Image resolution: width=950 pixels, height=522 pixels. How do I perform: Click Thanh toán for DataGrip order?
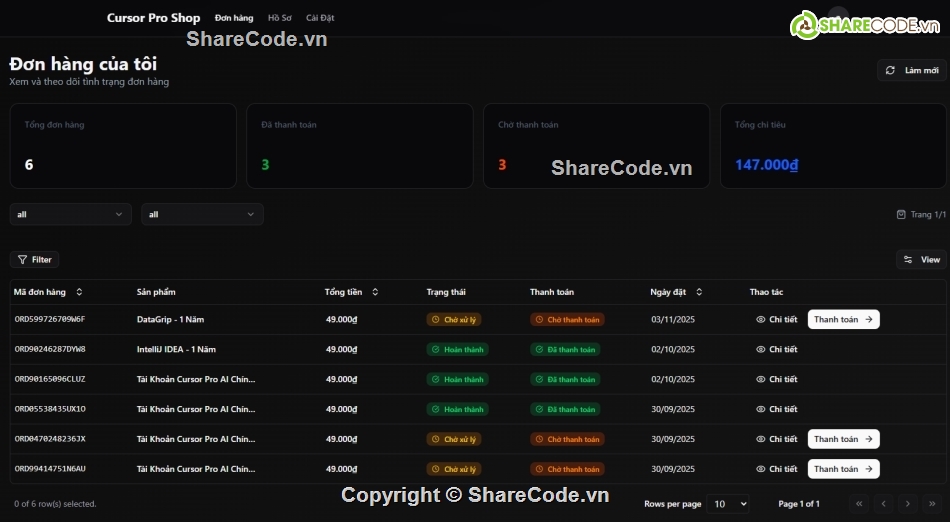point(843,319)
